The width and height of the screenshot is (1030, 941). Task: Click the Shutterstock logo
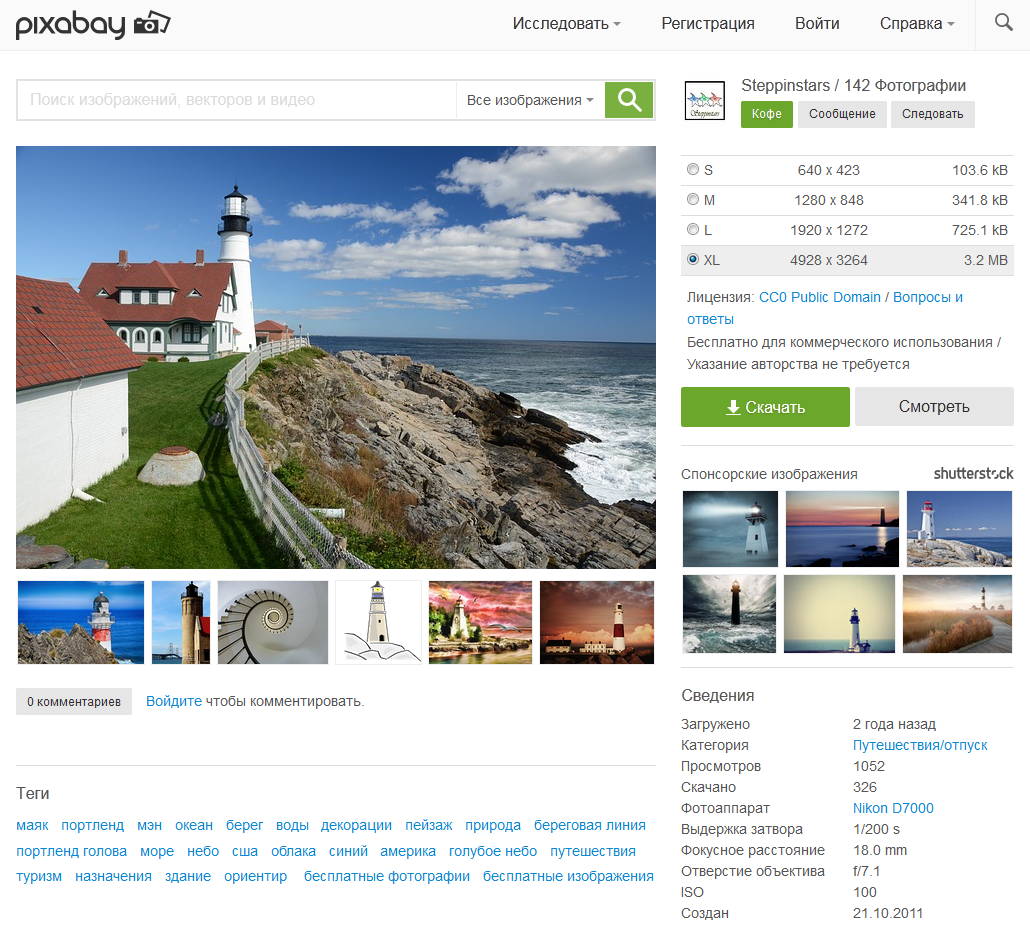[x=973, y=473]
